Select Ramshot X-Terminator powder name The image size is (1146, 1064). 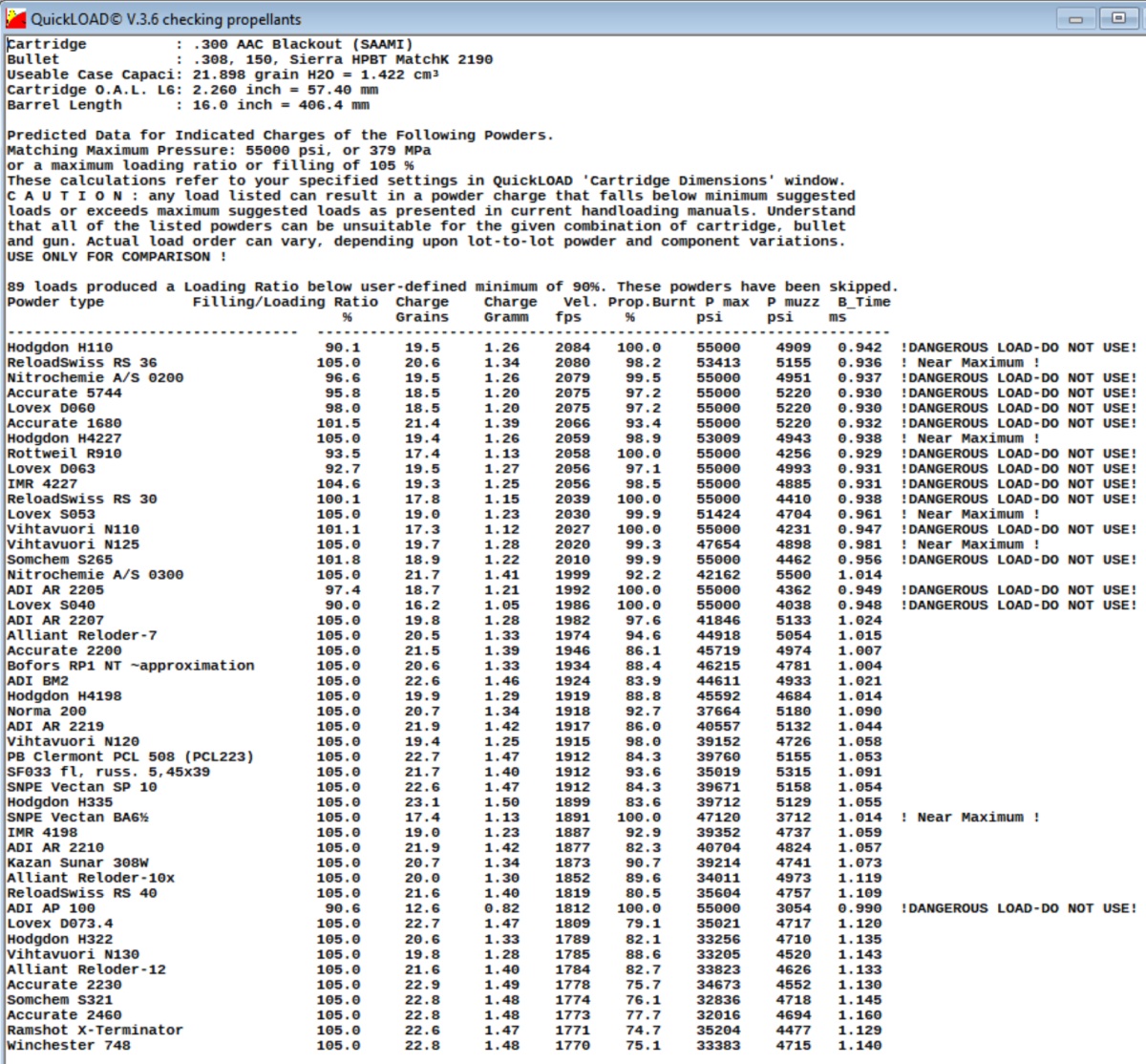coord(95,1031)
